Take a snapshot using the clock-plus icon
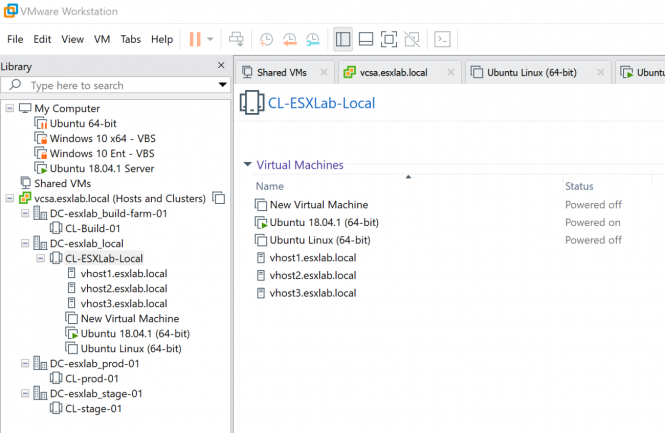Image resolution: width=665 pixels, height=433 pixels. (266, 39)
